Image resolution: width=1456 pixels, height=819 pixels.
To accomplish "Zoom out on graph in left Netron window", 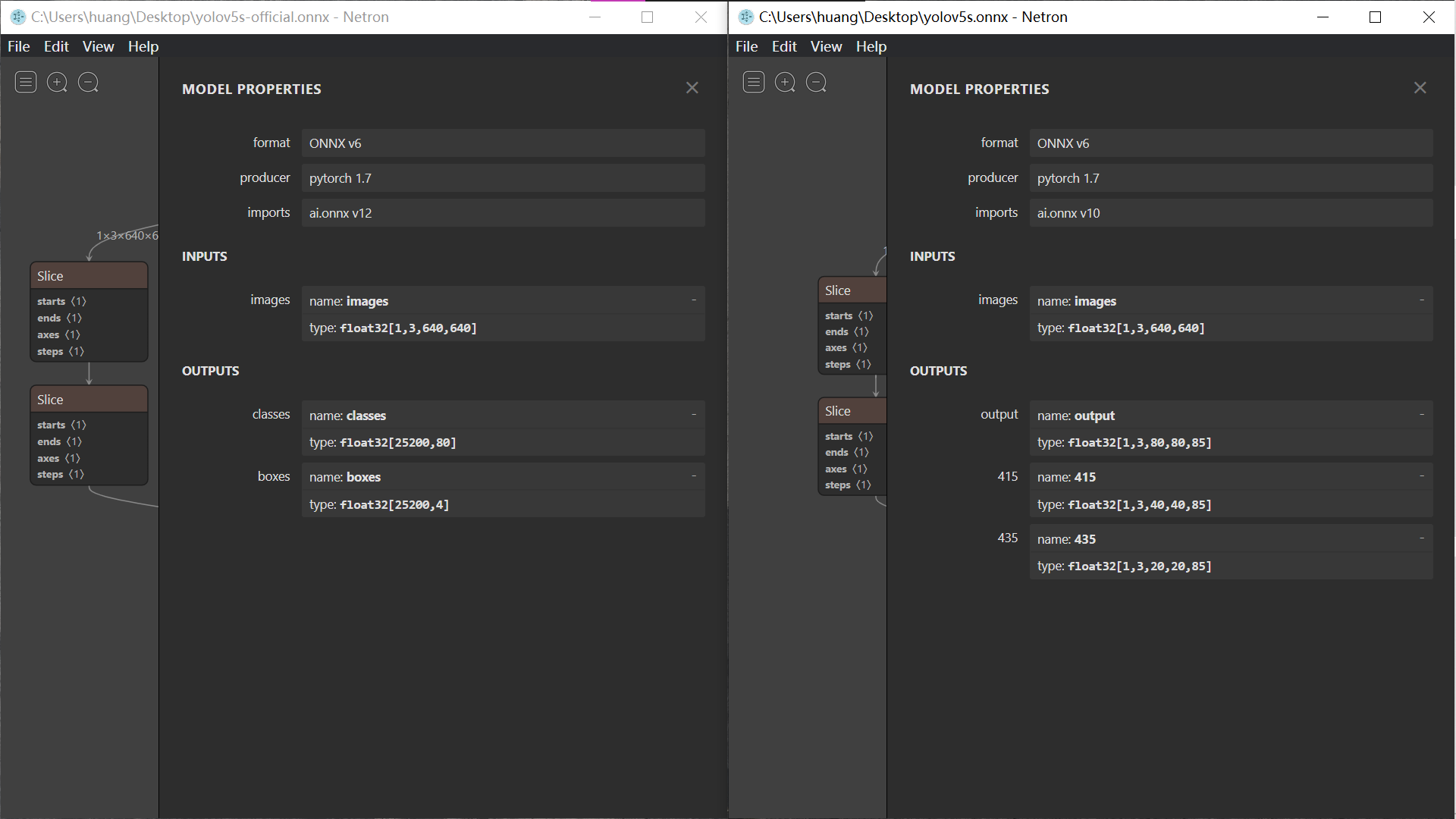I will click(88, 82).
